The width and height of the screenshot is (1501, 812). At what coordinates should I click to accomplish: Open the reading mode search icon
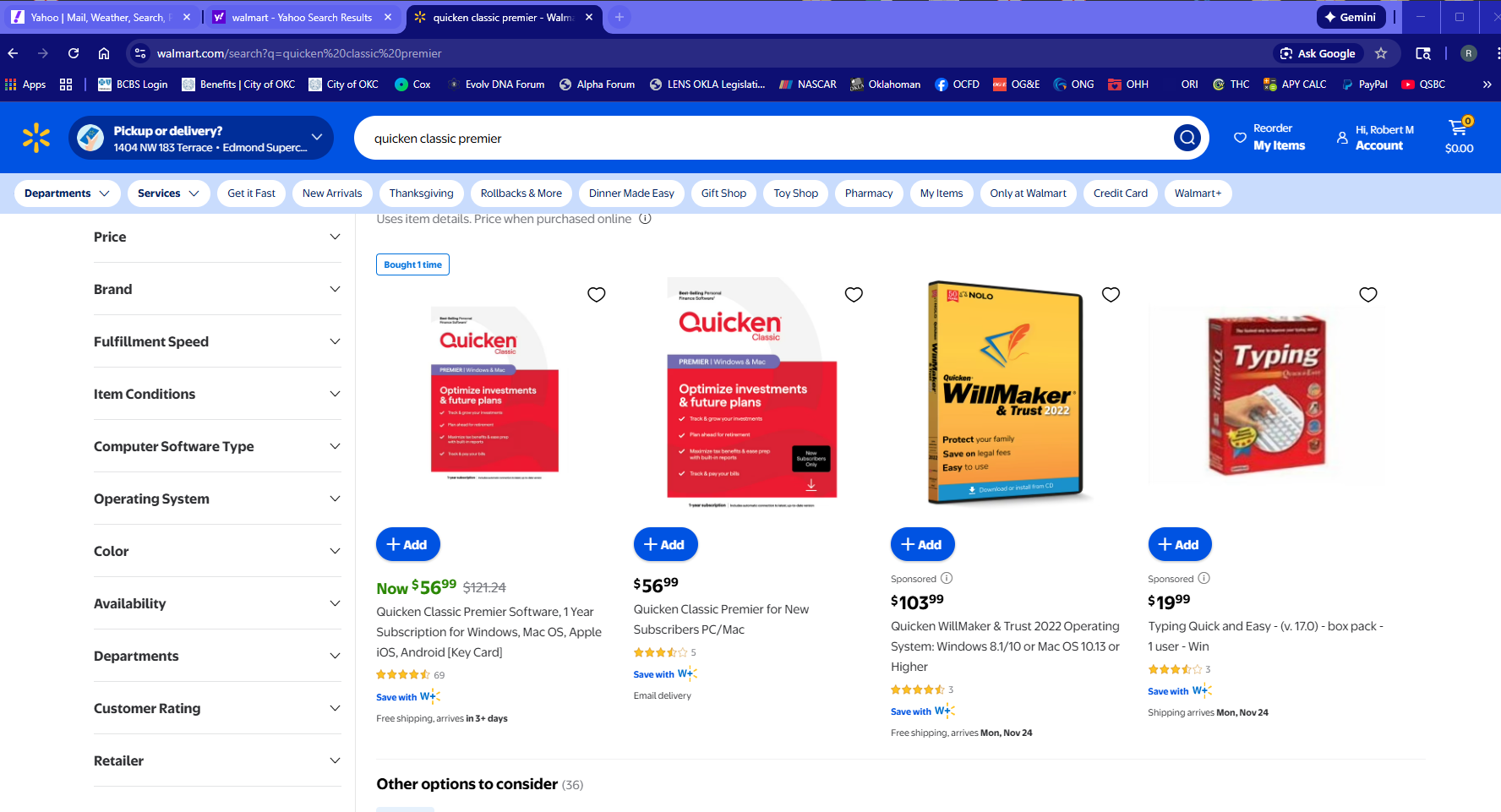(x=1423, y=53)
